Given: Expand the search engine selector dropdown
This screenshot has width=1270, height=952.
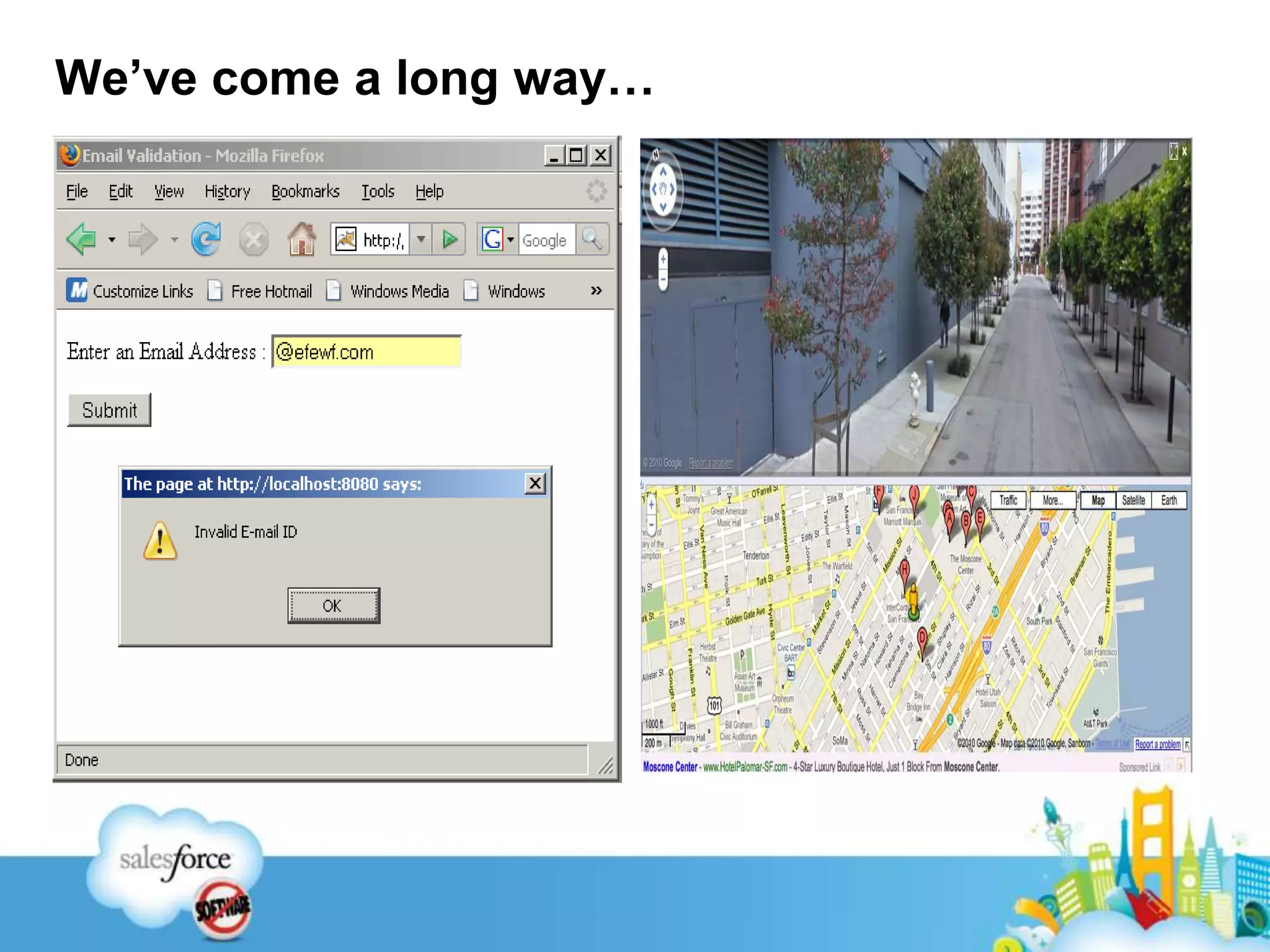Looking at the screenshot, I should coord(510,239).
